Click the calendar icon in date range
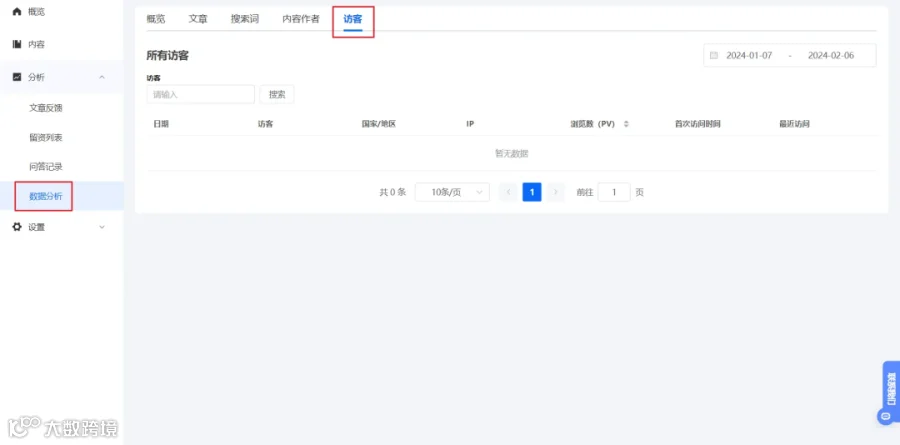900x445 pixels. click(x=714, y=56)
